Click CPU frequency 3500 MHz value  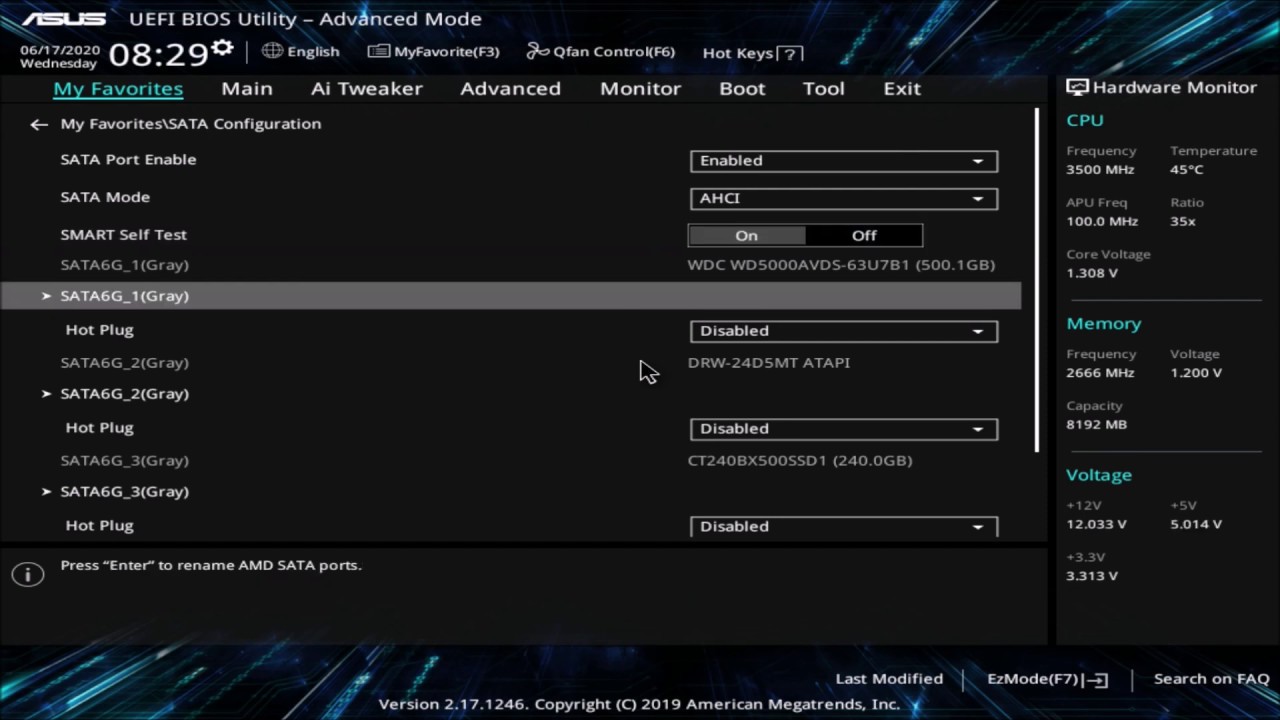click(1099, 170)
